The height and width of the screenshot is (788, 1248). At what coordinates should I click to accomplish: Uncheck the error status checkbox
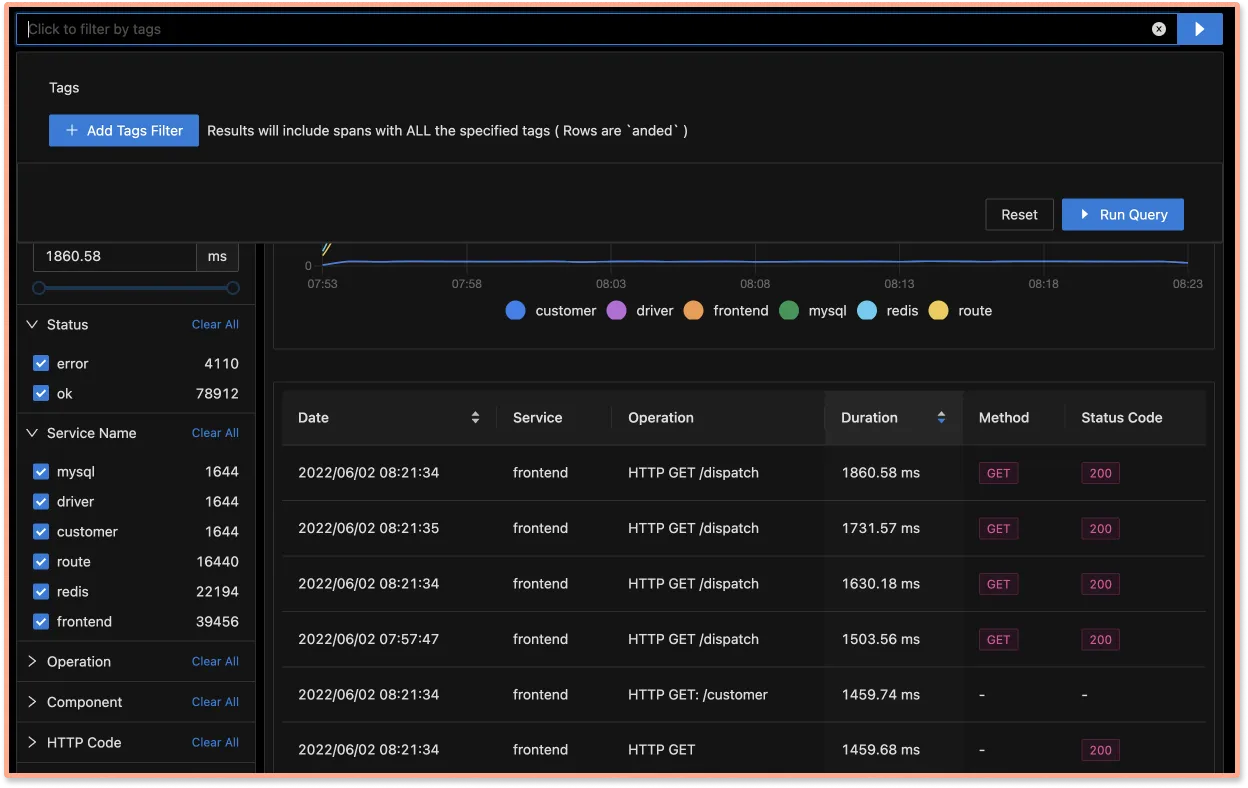tap(41, 363)
